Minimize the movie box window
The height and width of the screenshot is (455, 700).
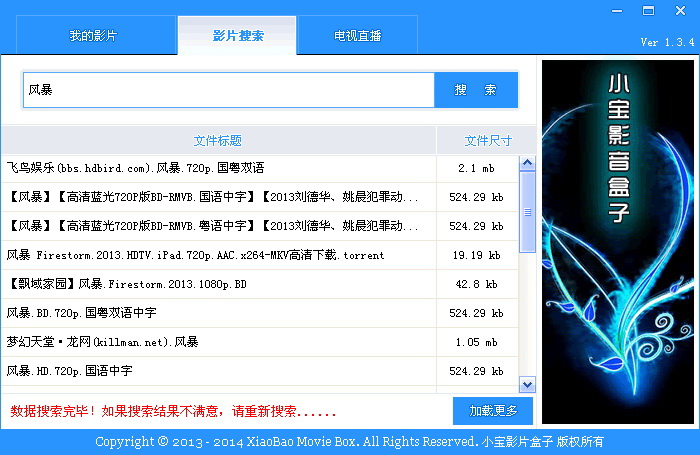click(617, 11)
